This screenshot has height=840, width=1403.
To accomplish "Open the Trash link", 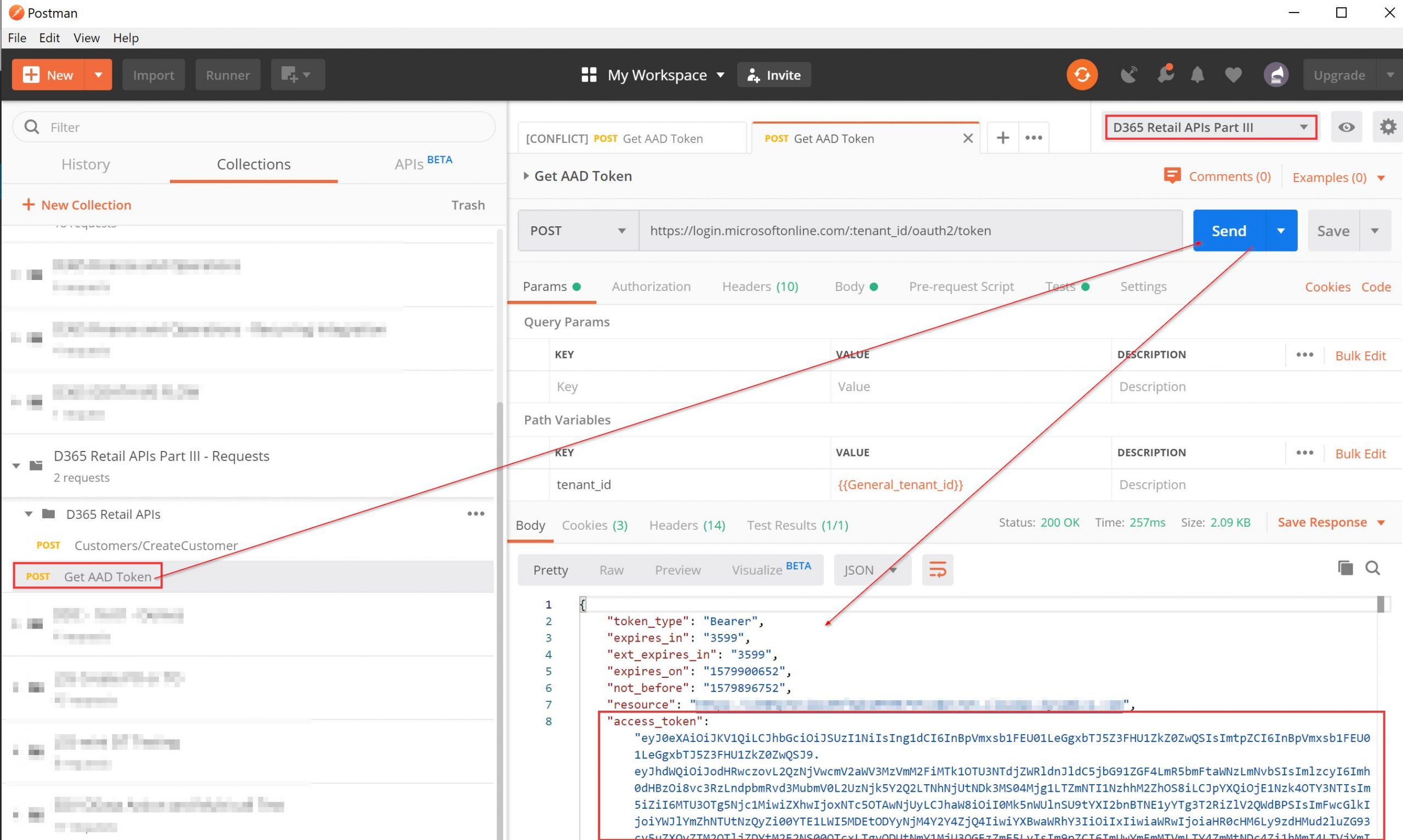I will click(x=468, y=204).
